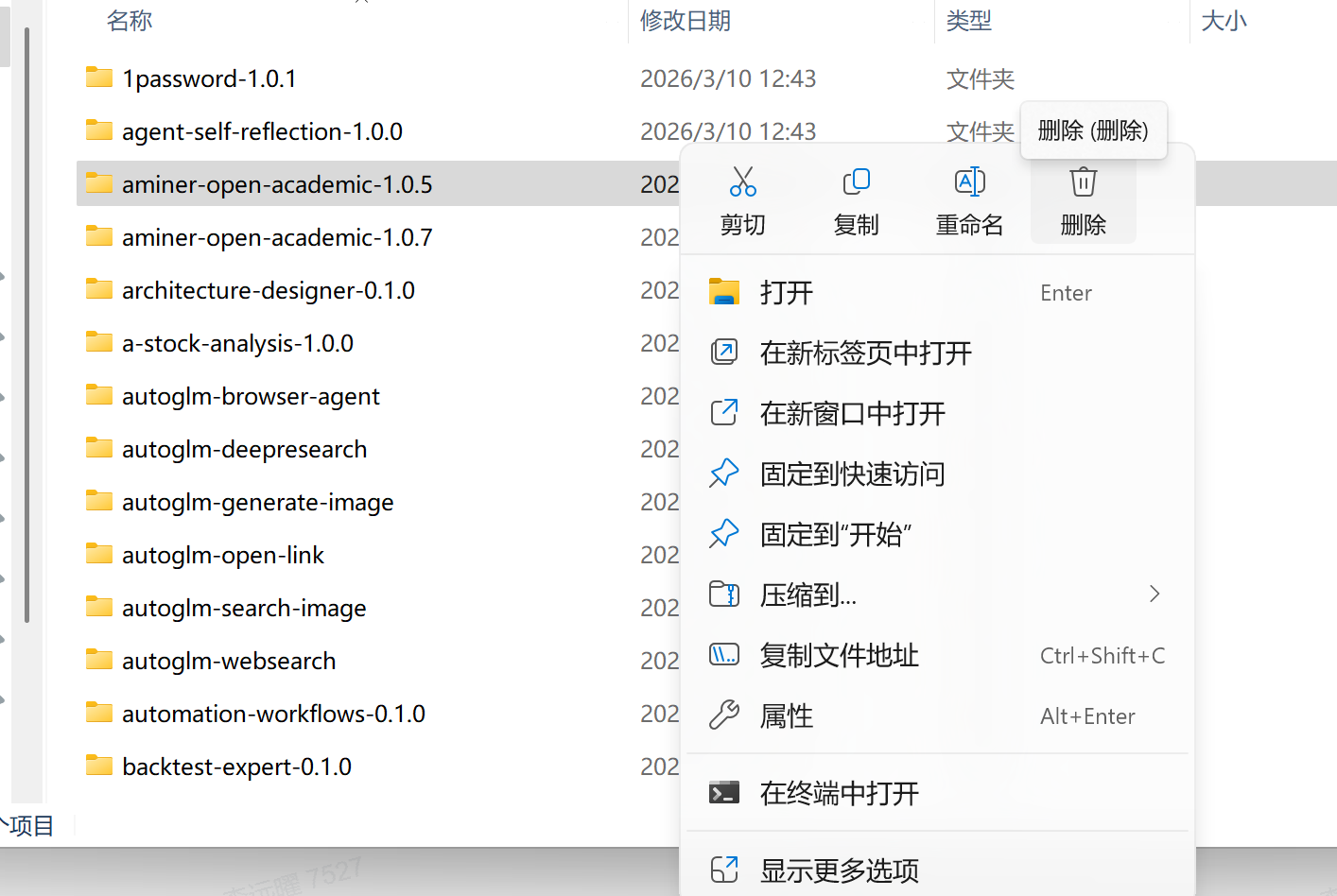Image resolution: width=1337 pixels, height=896 pixels.
Task: Choose 打开 from the context menu
Action: click(938, 293)
